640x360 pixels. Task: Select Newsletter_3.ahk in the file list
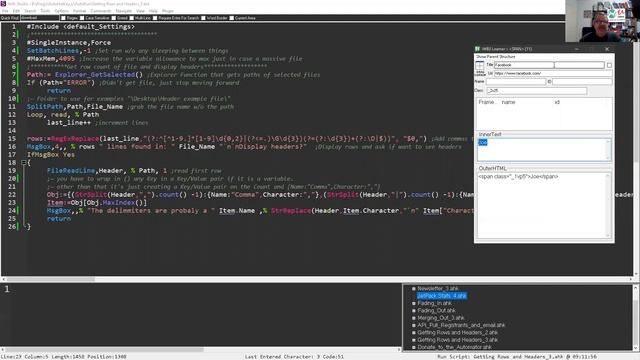438,289
